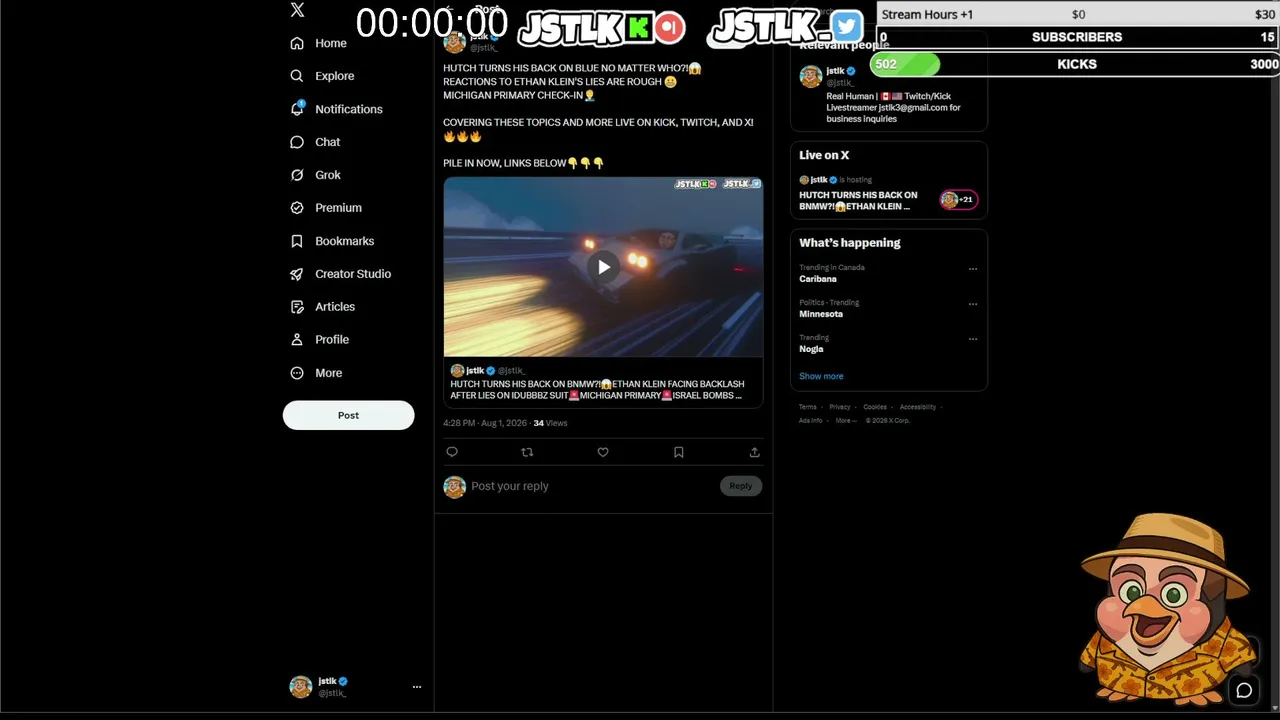Open the Accessibility footer link
The width and height of the screenshot is (1280, 720).
918,407
